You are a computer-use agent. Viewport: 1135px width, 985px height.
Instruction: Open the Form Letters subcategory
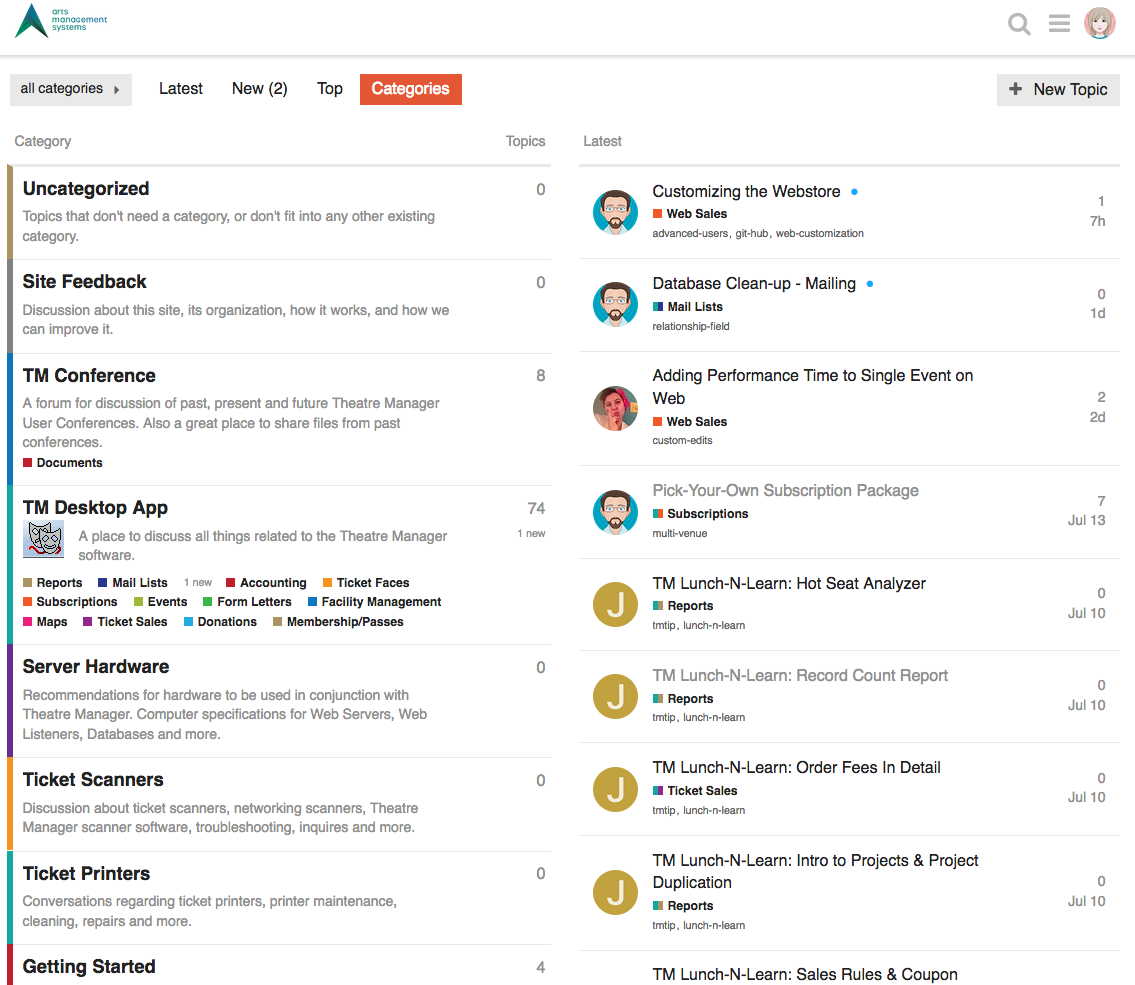(248, 601)
